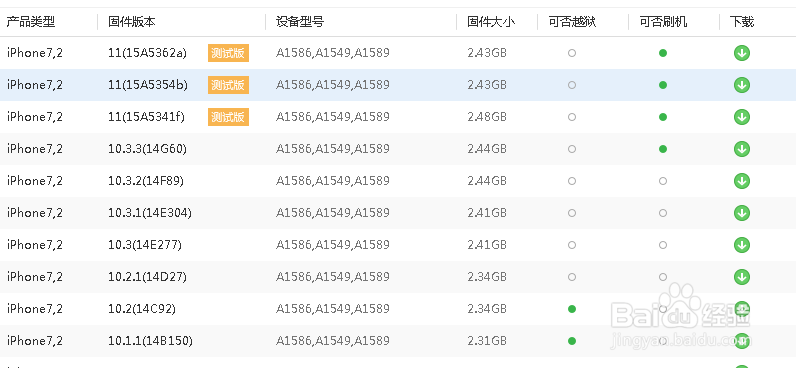
Task: Select firmware version text 11(15A5362a)
Action: [148, 53]
